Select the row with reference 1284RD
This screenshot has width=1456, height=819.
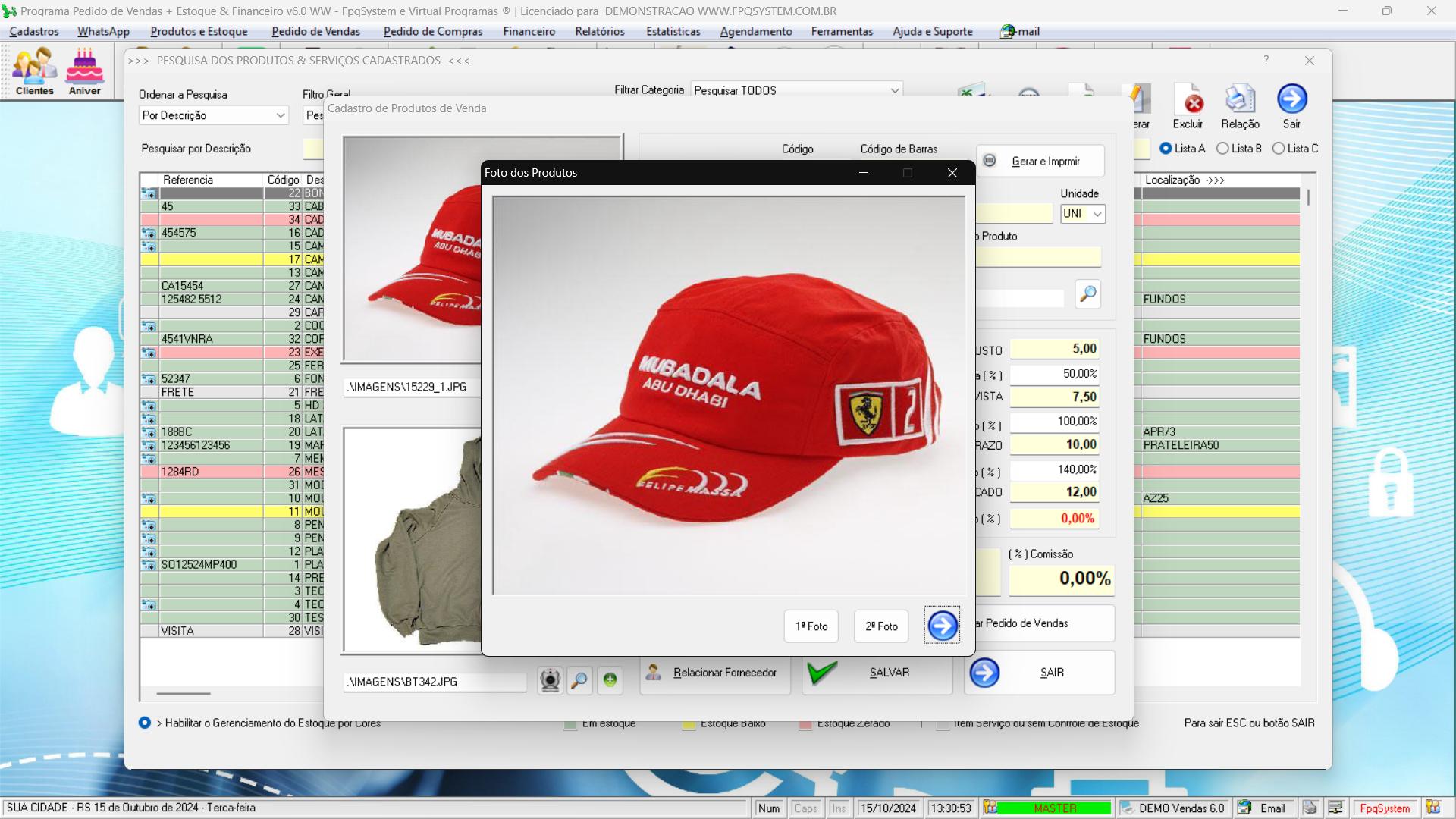[x=231, y=472]
